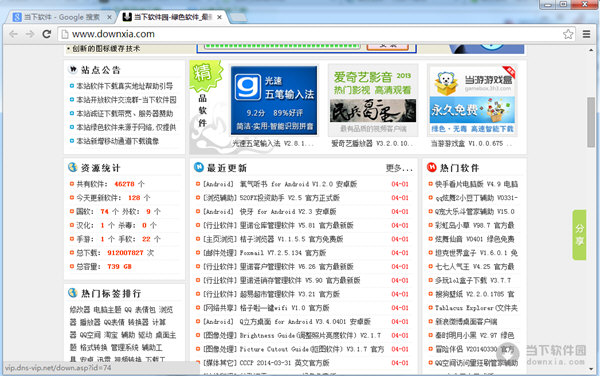The image size is (600, 376).
Task: Open notice 本站开放软件交流群-当下软件园
Action: pos(126,100)
